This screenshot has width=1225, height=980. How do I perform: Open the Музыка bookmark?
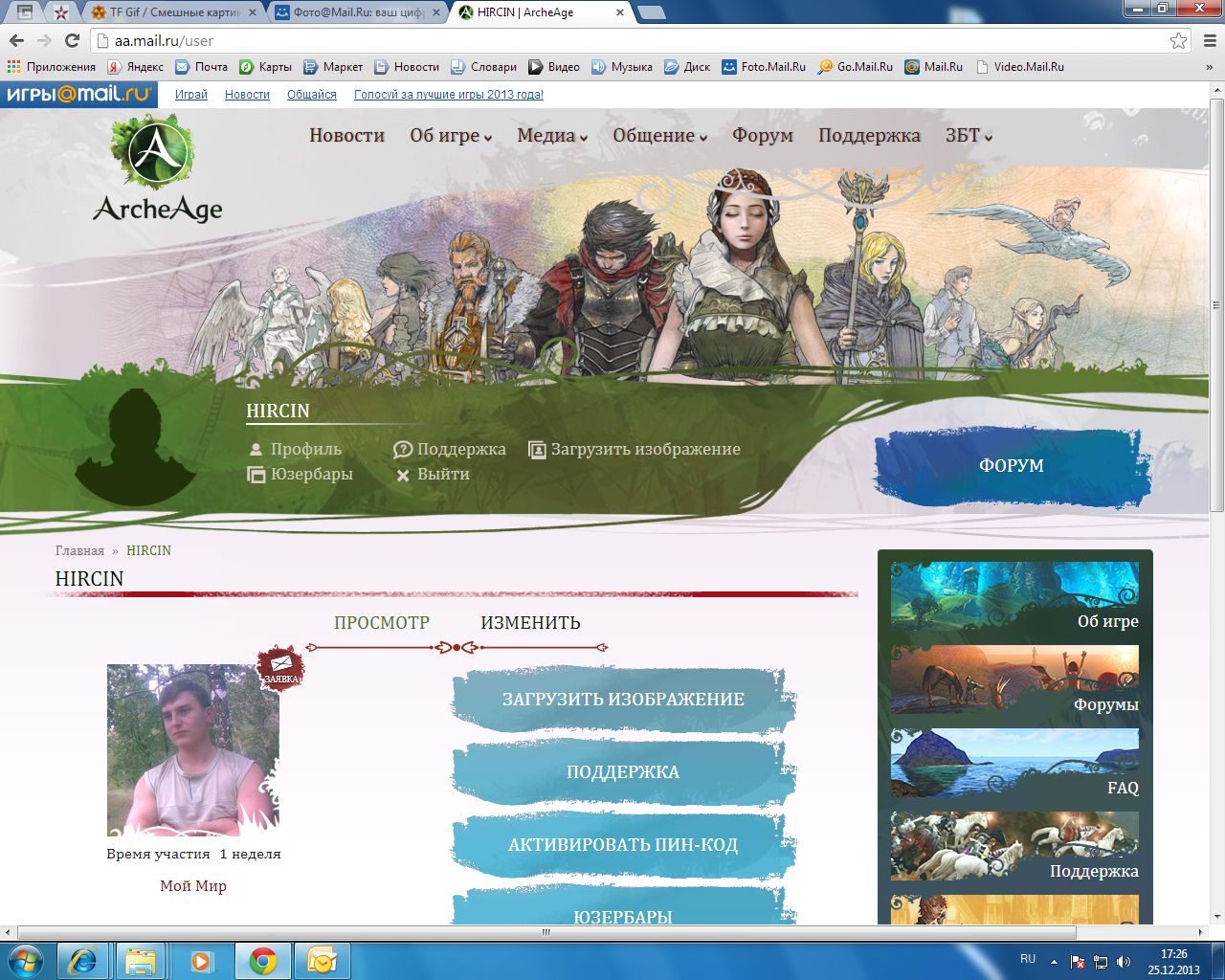click(622, 67)
